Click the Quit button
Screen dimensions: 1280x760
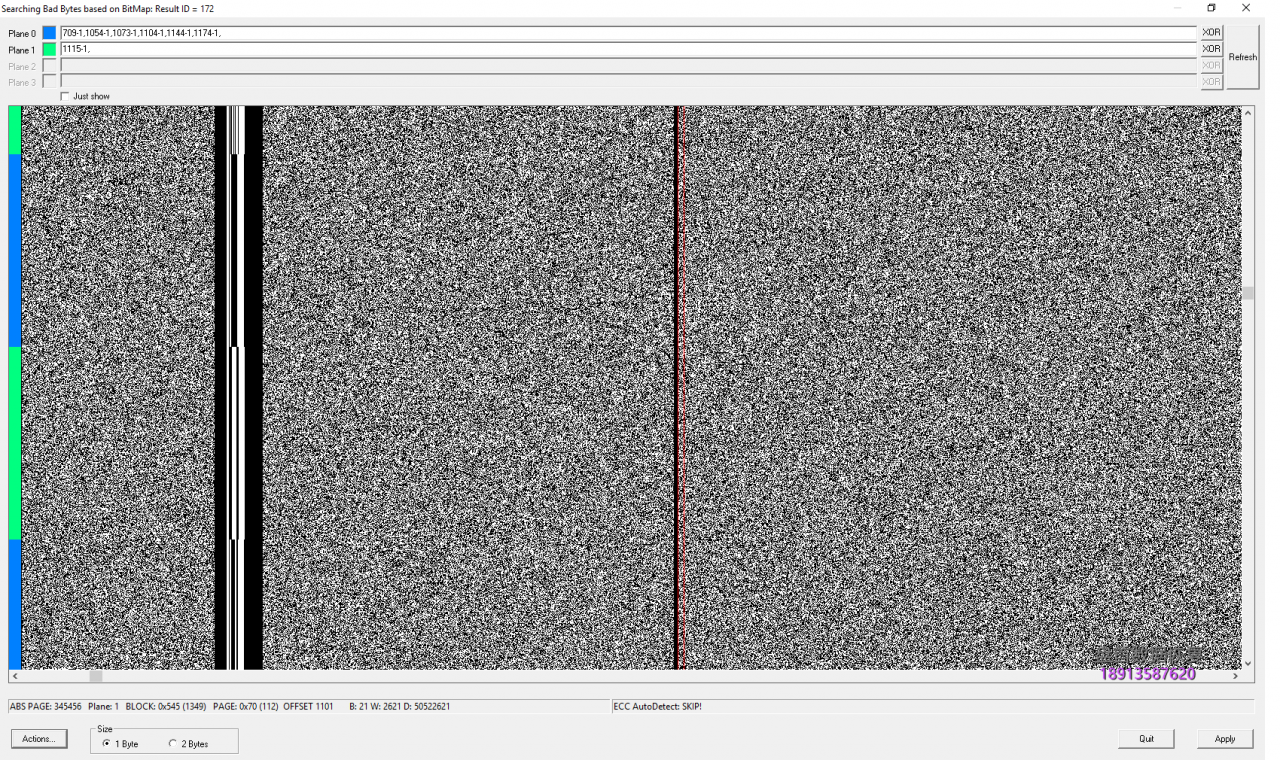[x=1146, y=739]
